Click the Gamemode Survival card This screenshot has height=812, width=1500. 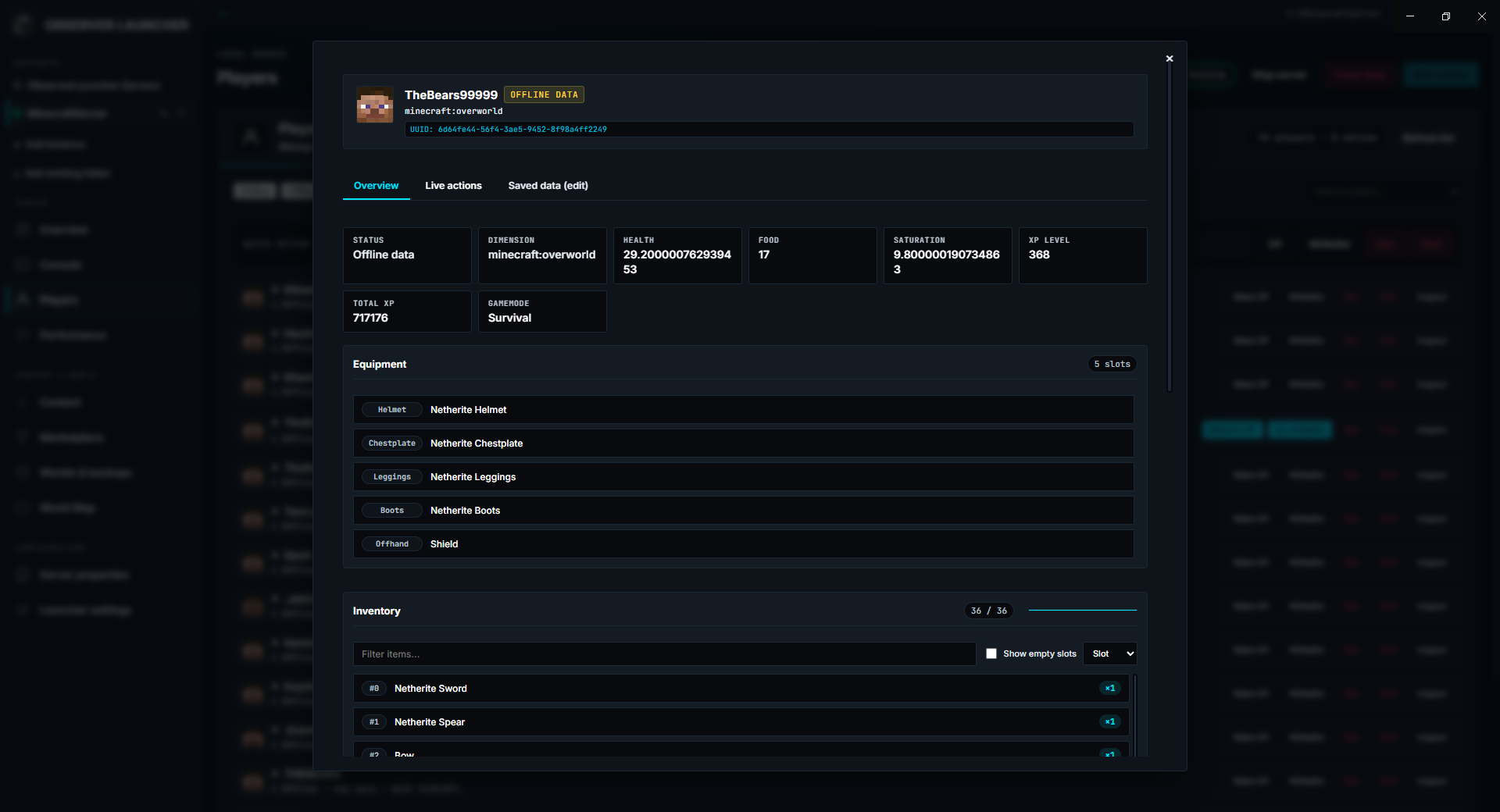pyautogui.click(x=542, y=312)
